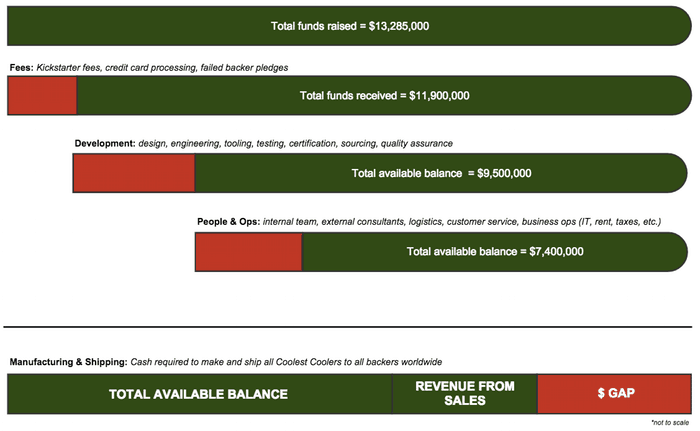Select the red People & Ops segment

[248, 251]
